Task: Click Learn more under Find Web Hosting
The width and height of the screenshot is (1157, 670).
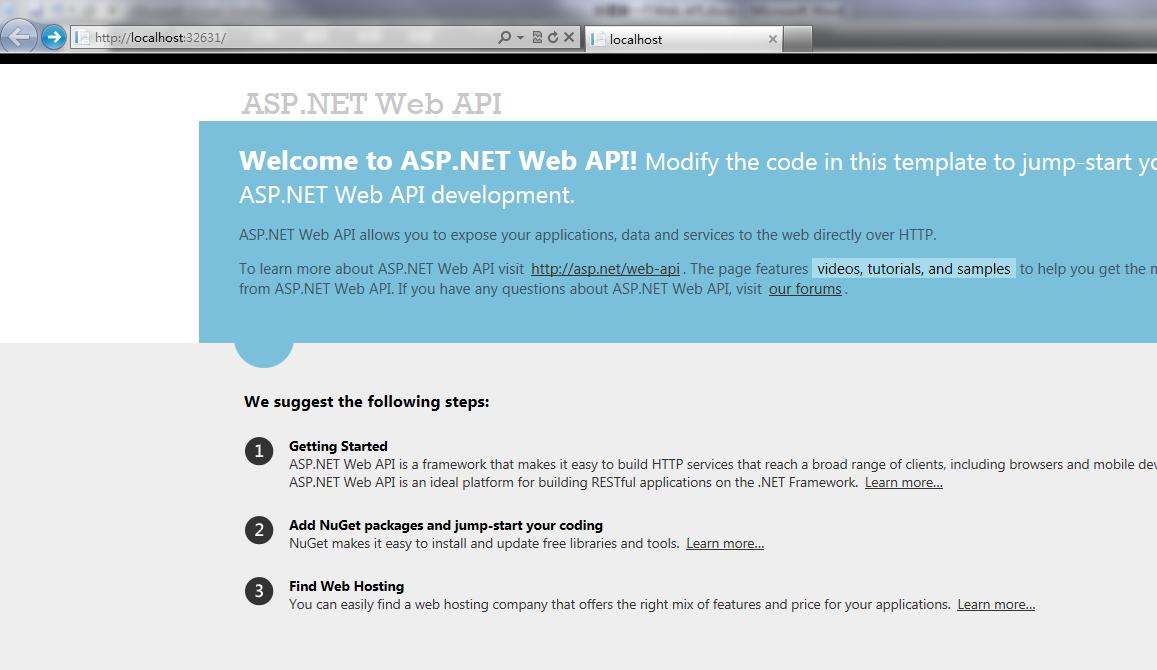Action: click(x=996, y=604)
